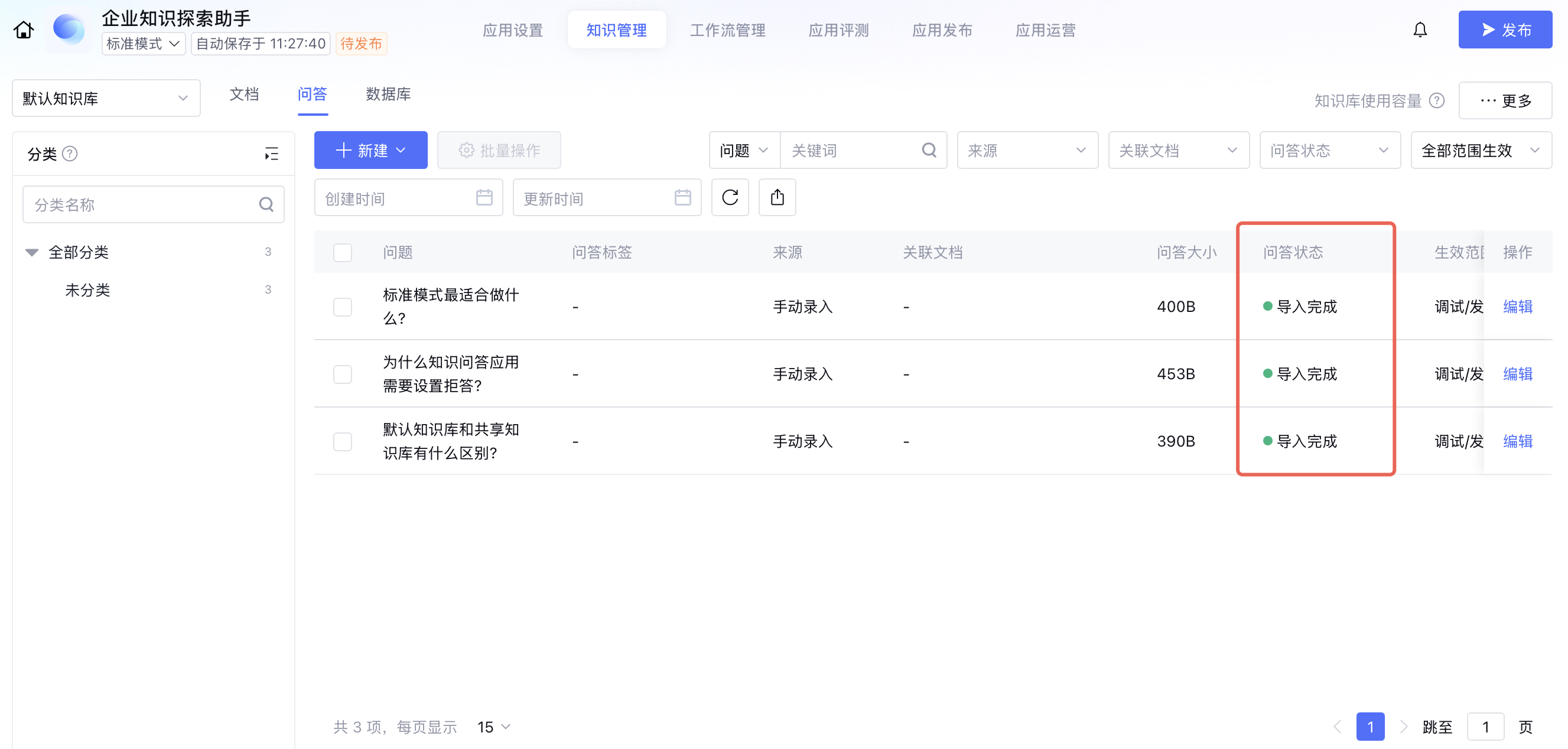1568x749 pixels.
Task: Open the 问答状态 filter dropdown
Action: coord(1330,149)
